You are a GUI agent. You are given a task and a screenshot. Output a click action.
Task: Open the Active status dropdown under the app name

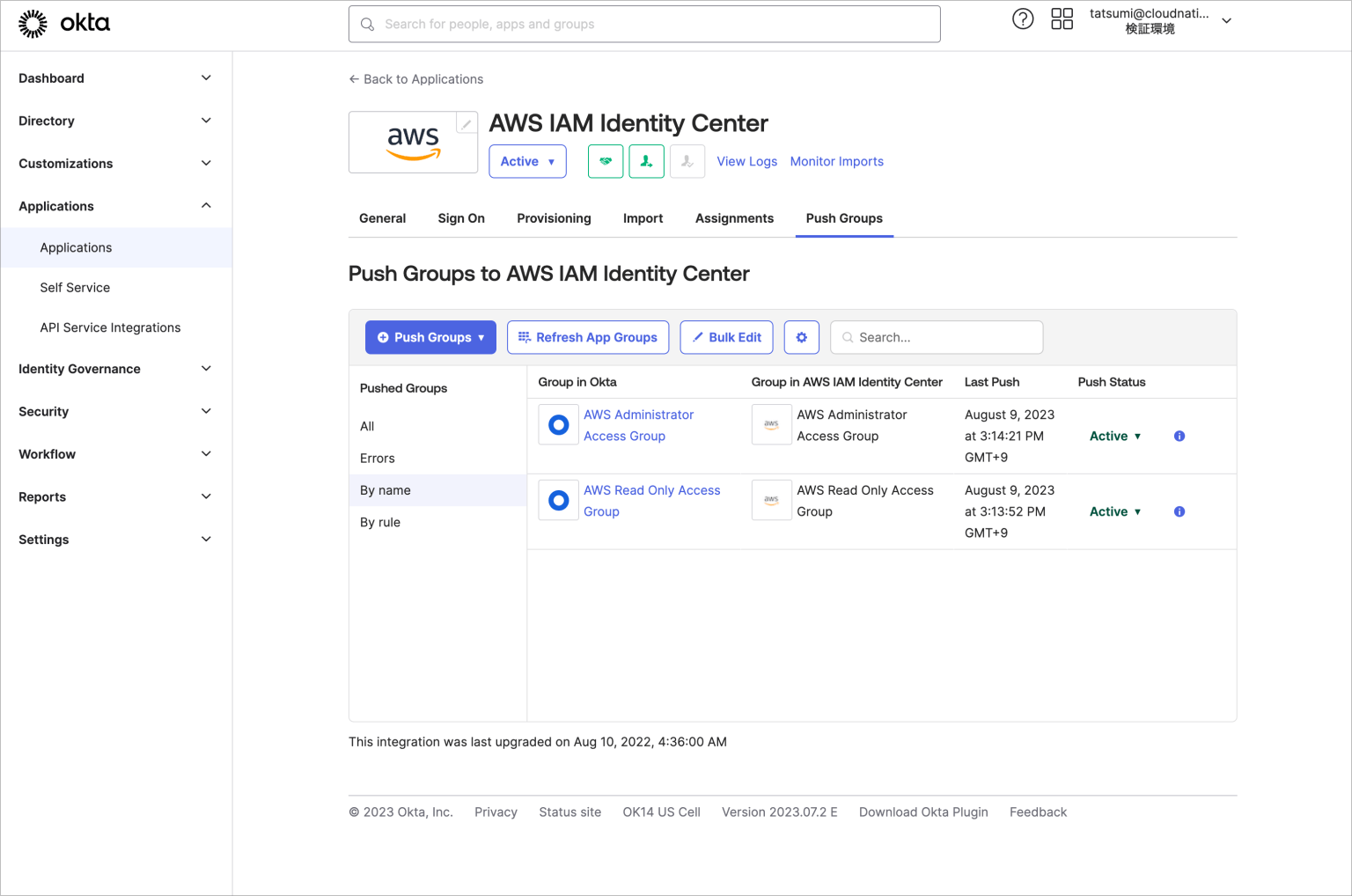click(x=527, y=161)
